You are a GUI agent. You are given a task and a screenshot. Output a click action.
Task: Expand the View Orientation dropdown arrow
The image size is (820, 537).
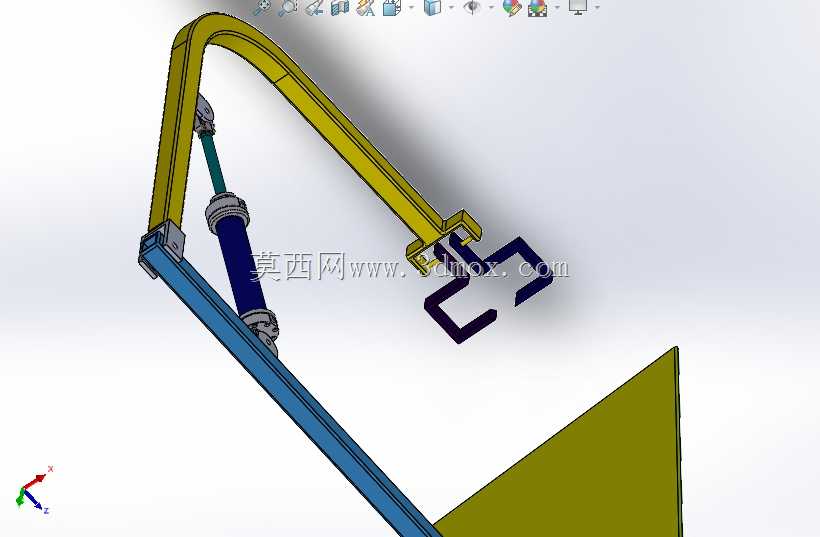[411, 7]
